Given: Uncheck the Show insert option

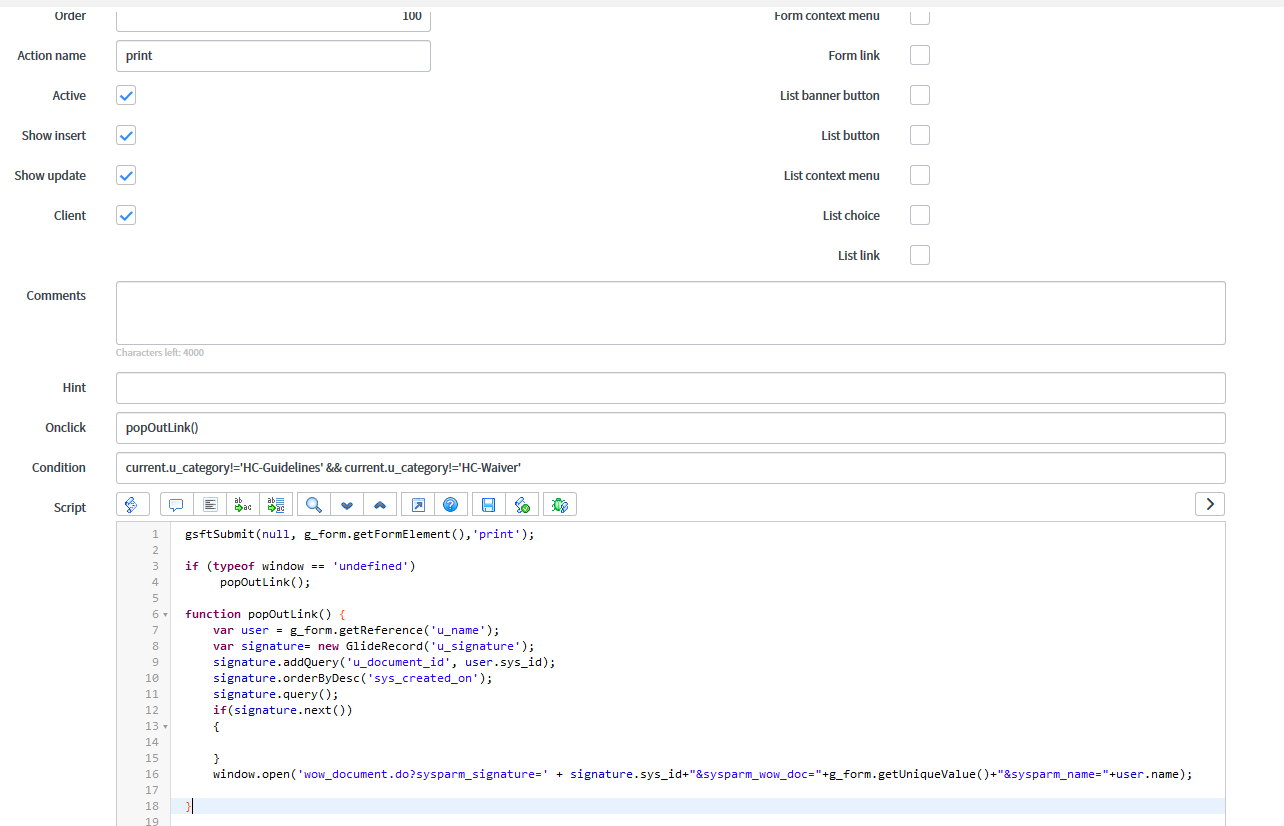Looking at the screenshot, I should pos(125,135).
